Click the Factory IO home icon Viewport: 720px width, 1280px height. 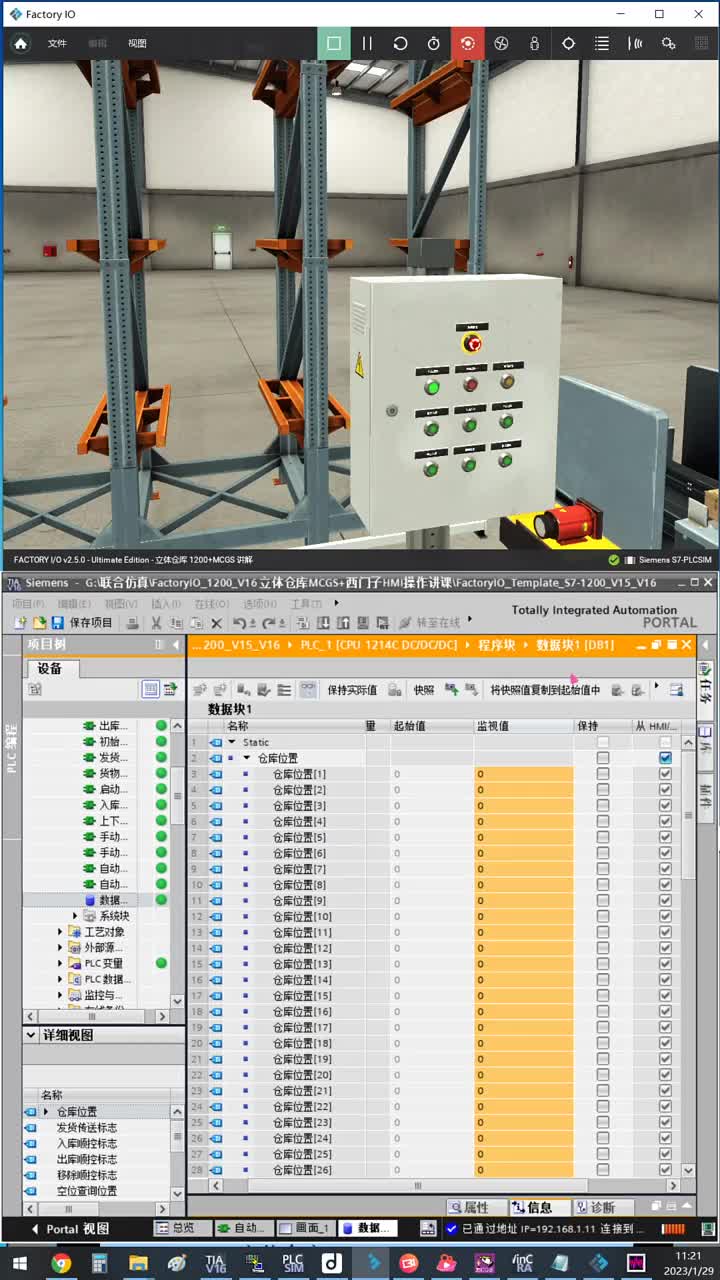click(x=20, y=43)
